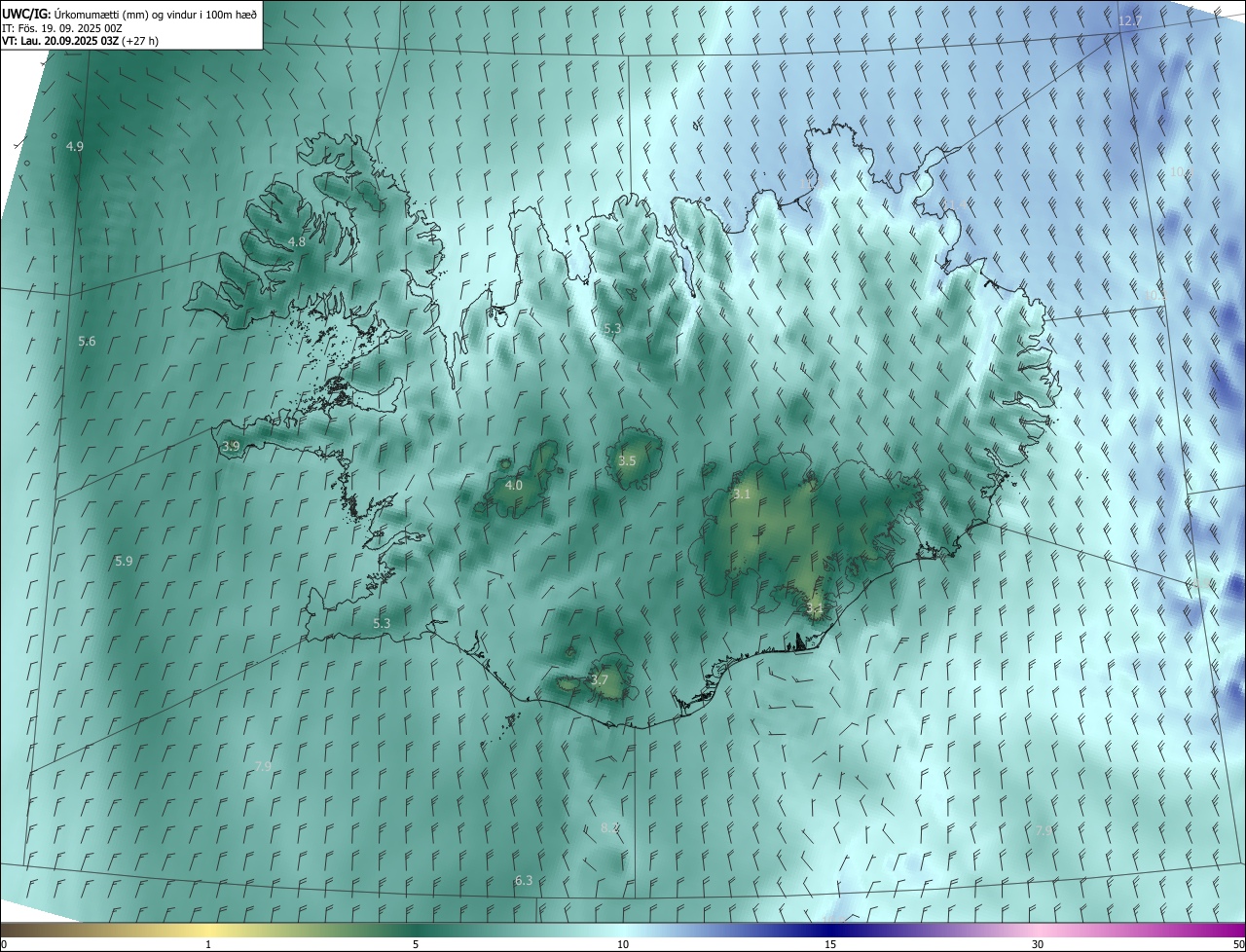Click the 8.2 value label over the sea
The image size is (1246, 952).
point(609,827)
